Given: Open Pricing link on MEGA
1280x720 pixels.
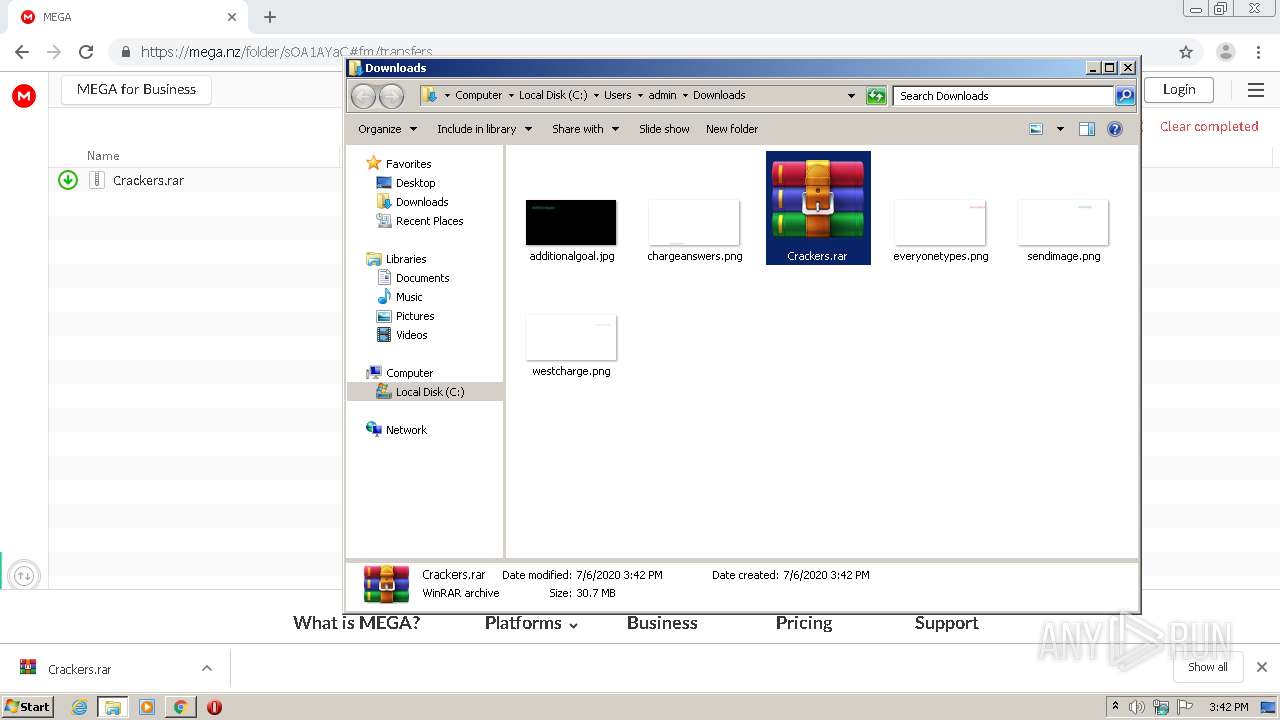Looking at the screenshot, I should click(804, 623).
